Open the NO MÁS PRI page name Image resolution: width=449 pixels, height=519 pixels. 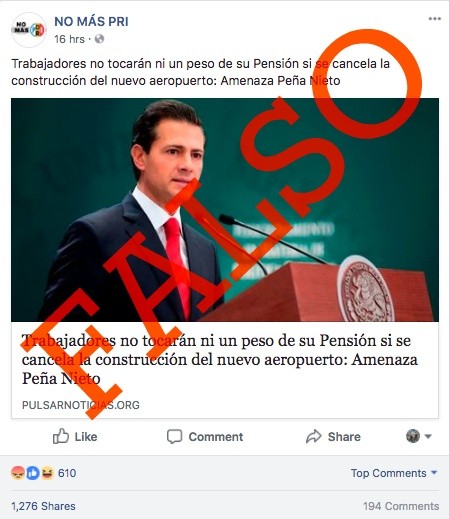(x=91, y=22)
